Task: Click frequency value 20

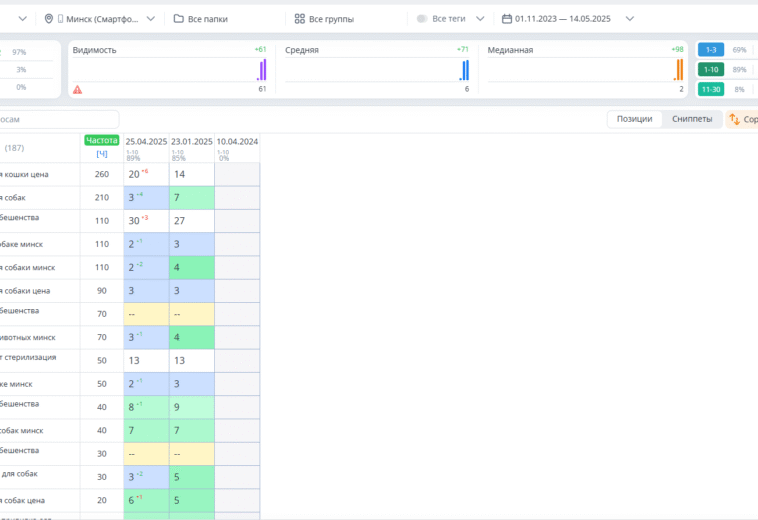Action: click(x=102, y=501)
